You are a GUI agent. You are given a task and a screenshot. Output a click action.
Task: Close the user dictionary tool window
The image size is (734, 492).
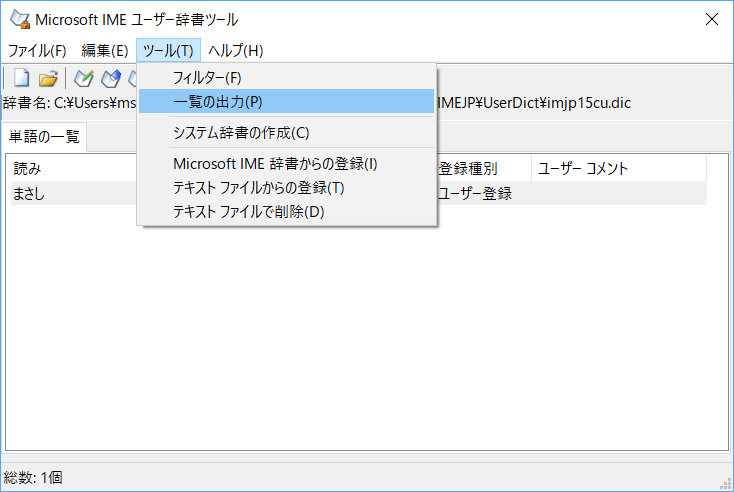(712, 19)
